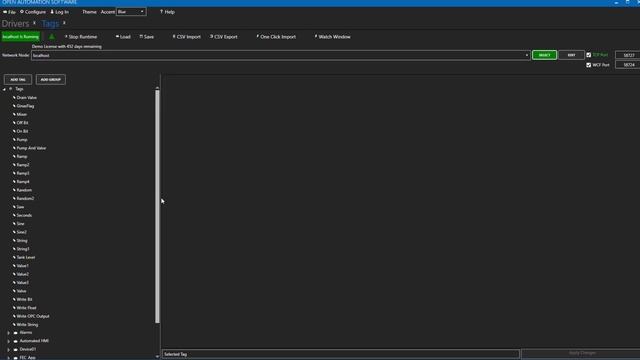Switch to the Drivers tab
The height and width of the screenshot is (360, 640).
pyautogui.click(x=16, y=24)
